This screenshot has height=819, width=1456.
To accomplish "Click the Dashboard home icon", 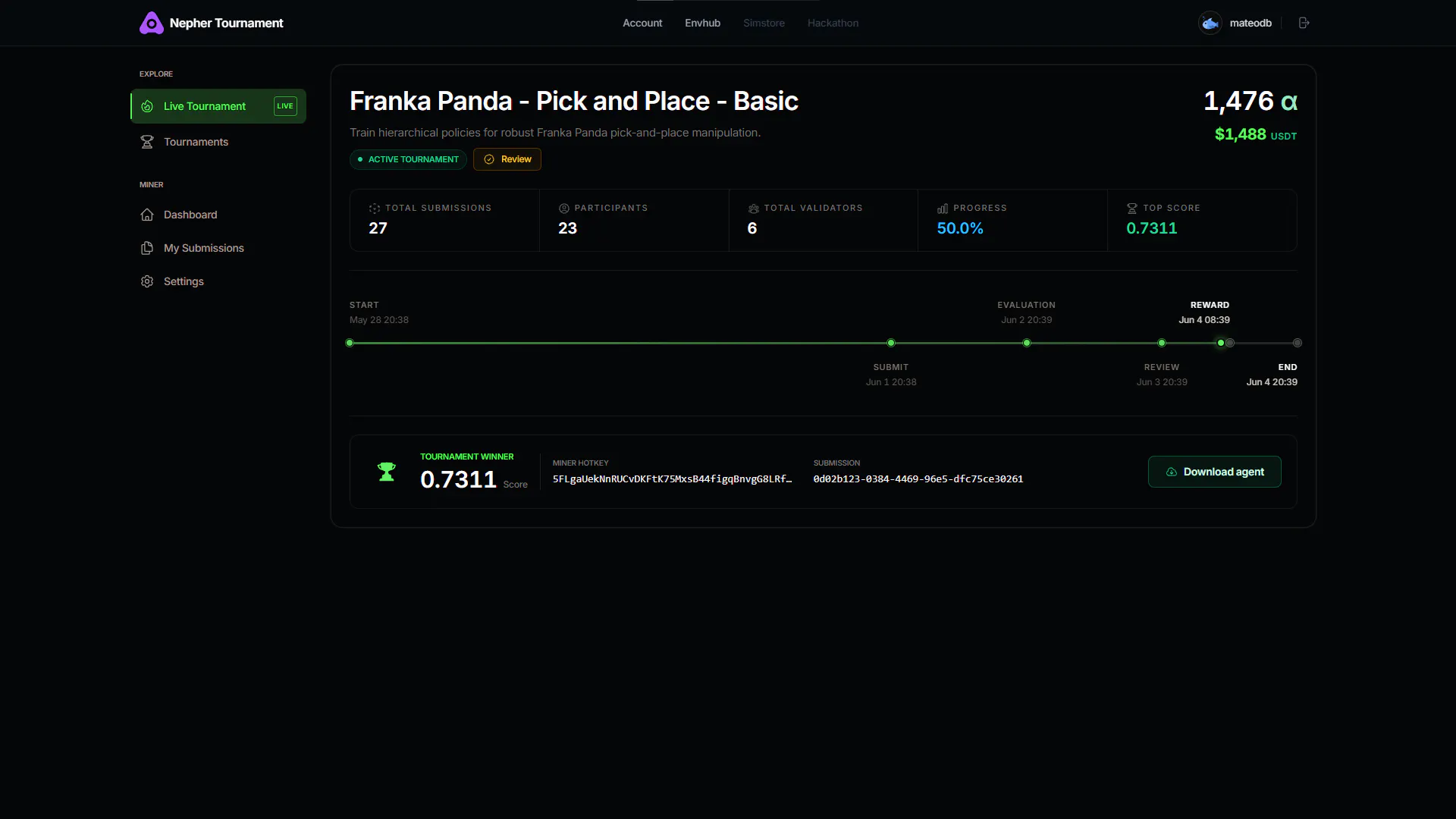I will coord(147,215).
